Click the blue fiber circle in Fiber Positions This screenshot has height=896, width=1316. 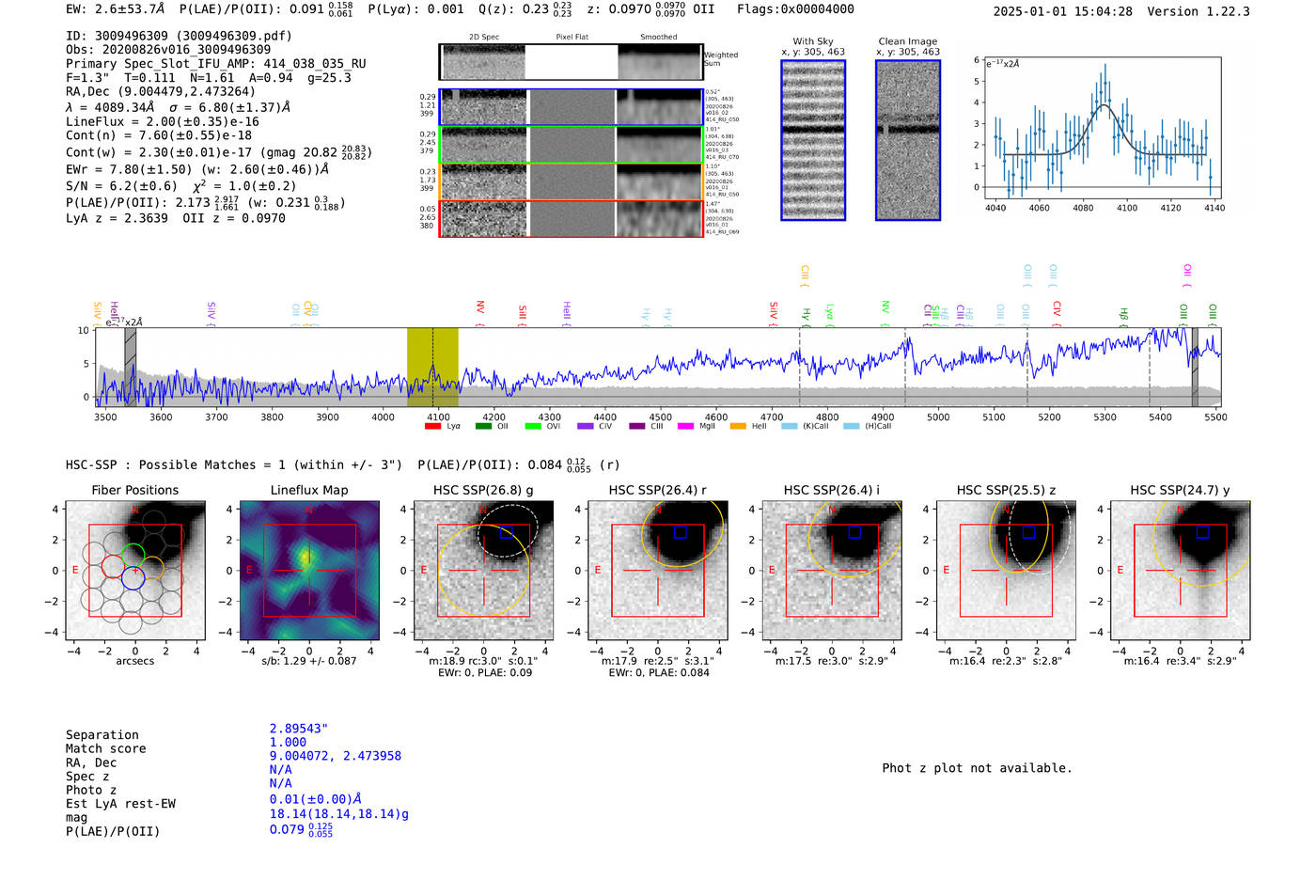click(x=133, y=577)
